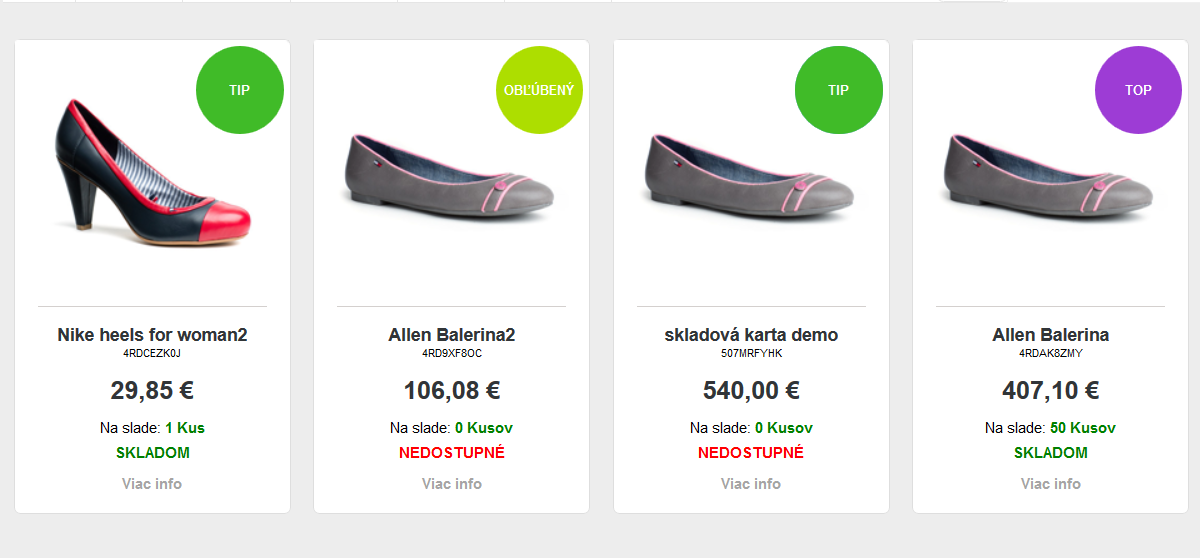Viewport: 1200px width, 558px height.
Task: Click the SKLADOM status under 50 Kusov
Action: coord(1051,453)
